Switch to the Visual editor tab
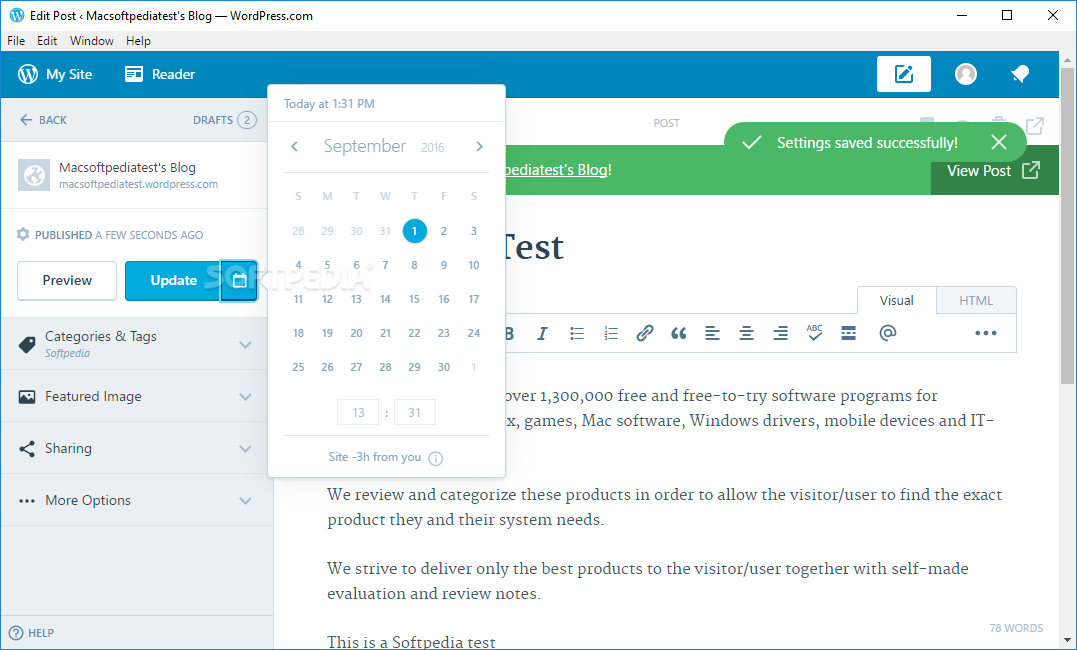The height and width of the screenshot is (650, 1077). tap(896, 300)
